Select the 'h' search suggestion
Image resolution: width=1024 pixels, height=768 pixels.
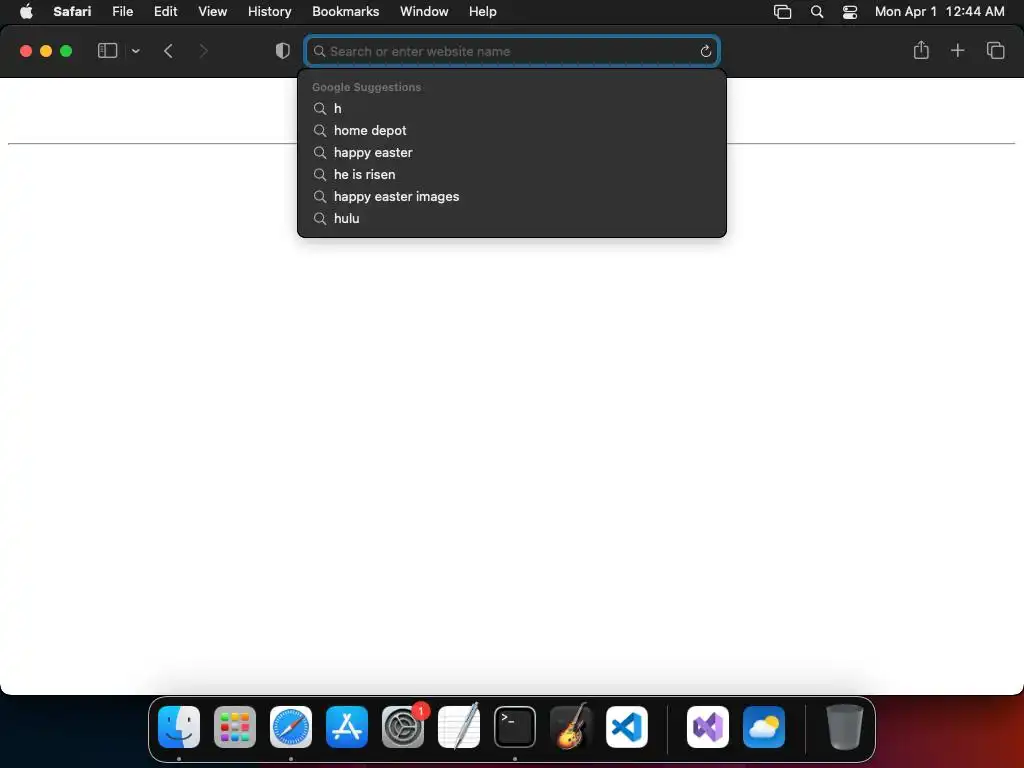[x=512, y=108]
